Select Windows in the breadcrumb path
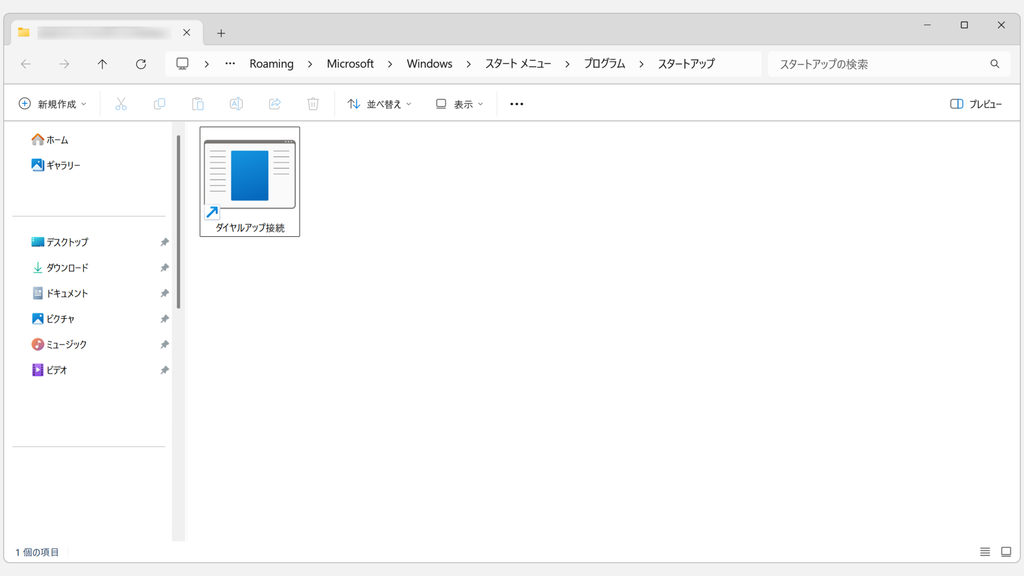The image size is (1024, 576). pyautogui.click(x=429, y=64)
